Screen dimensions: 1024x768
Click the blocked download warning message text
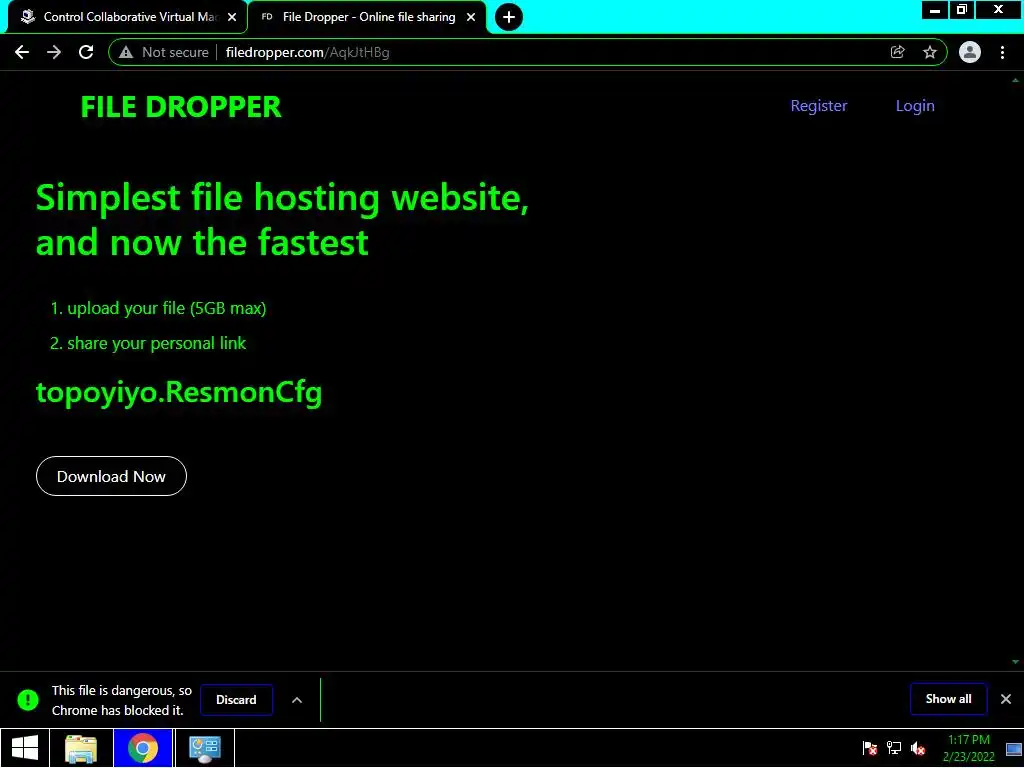click(x=121, y=700)
